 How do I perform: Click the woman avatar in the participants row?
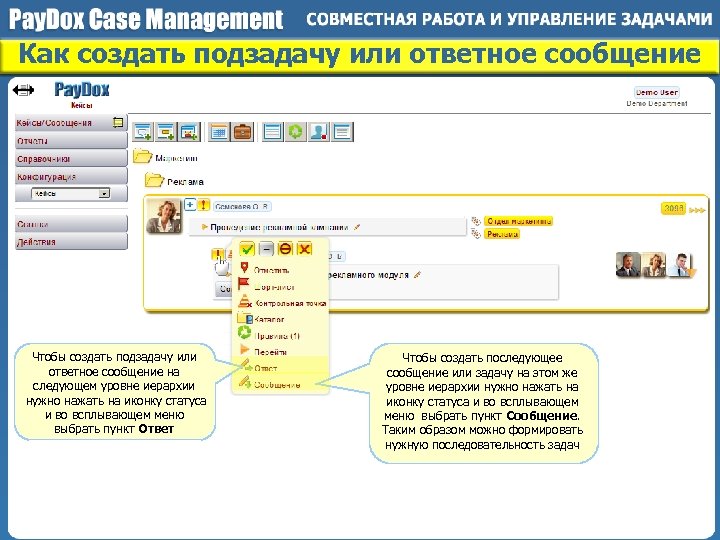click(x=654, y=264)
